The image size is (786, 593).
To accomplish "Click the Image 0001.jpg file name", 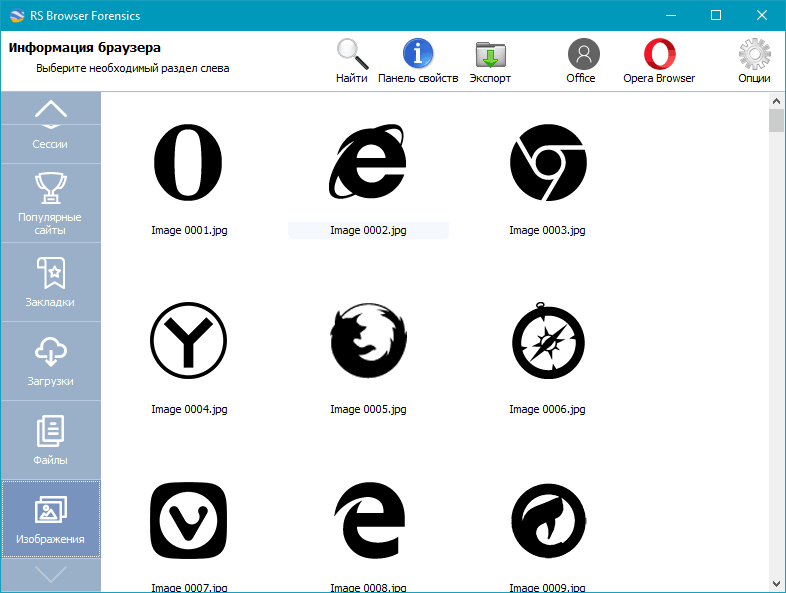I will (189, 230).
